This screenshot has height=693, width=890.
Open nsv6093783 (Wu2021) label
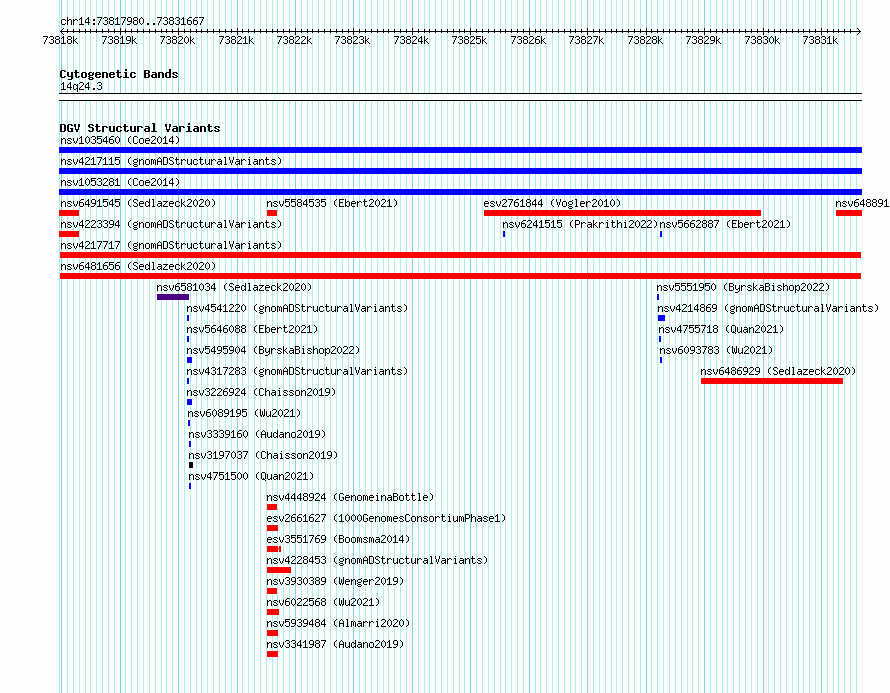tap(716, 350)
